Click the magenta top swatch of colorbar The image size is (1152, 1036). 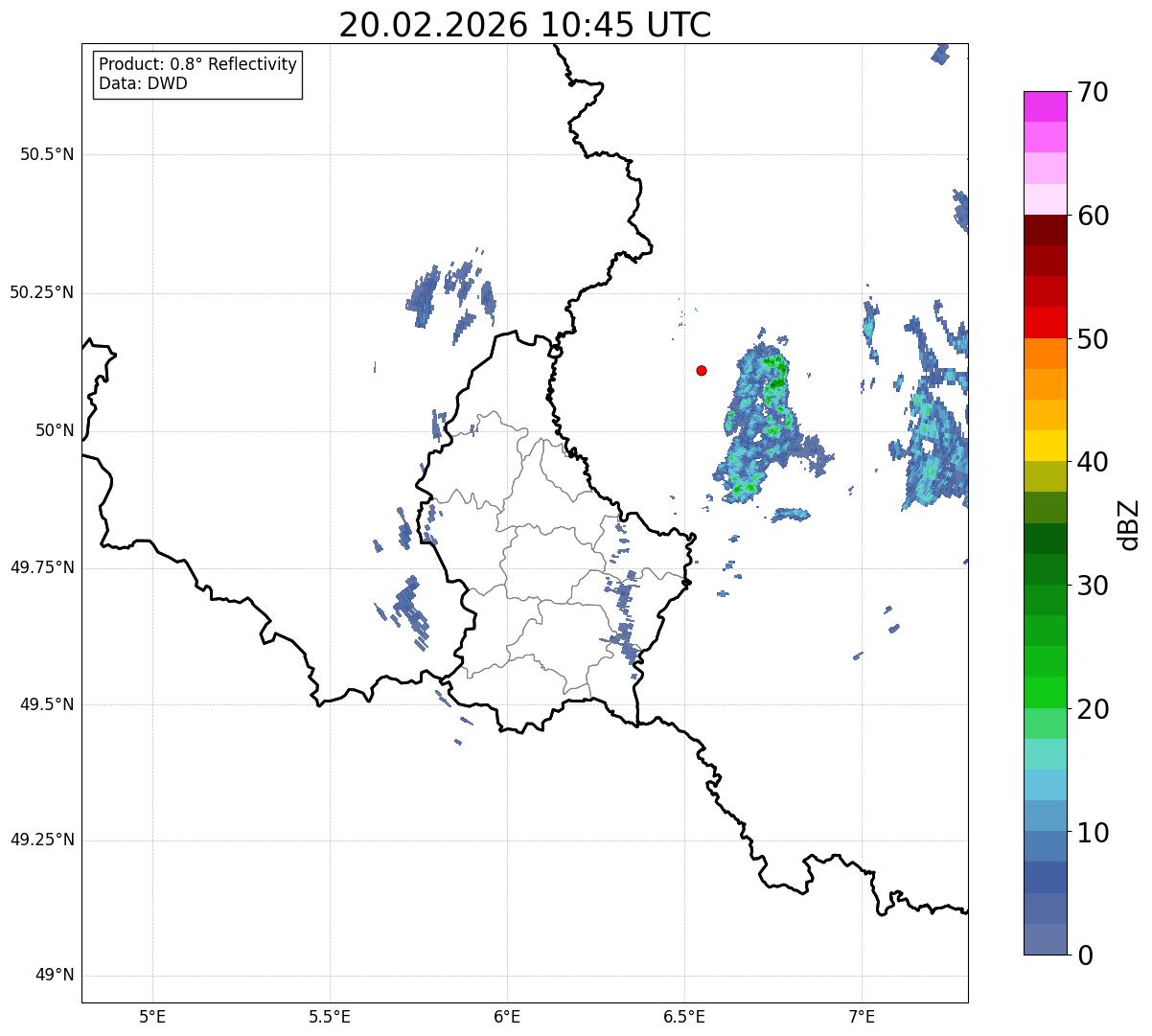(1046, 106)
